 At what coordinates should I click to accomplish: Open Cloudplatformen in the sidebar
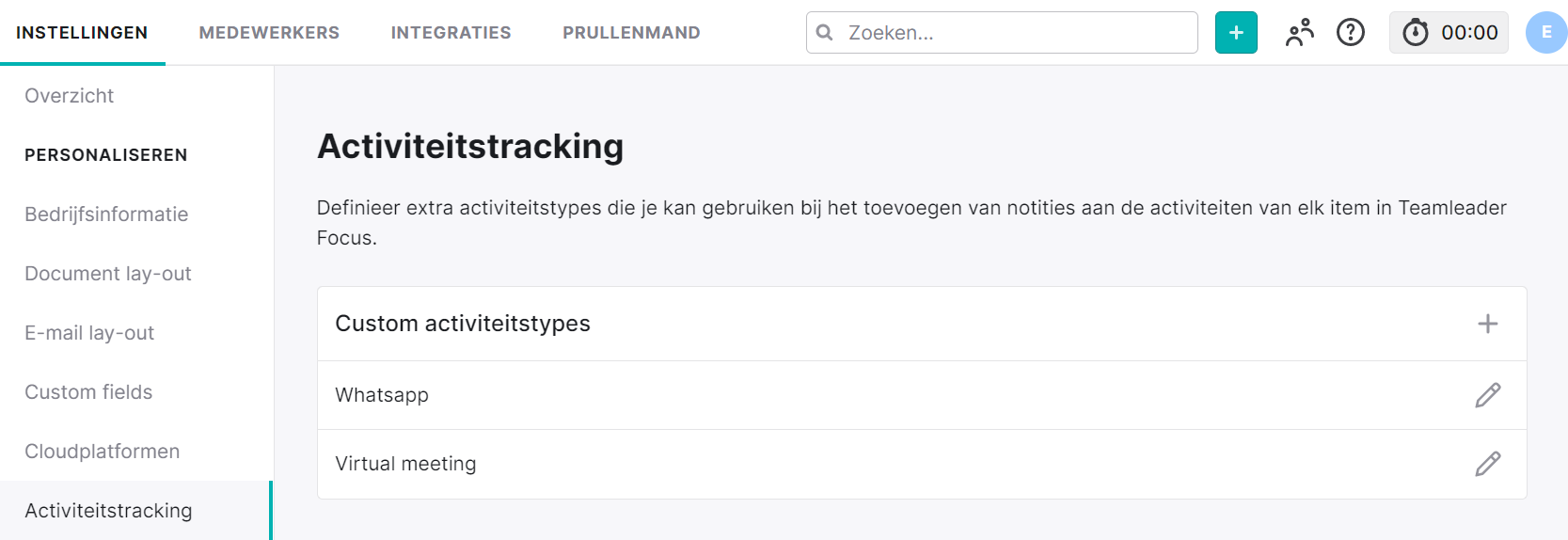(103, 452)
